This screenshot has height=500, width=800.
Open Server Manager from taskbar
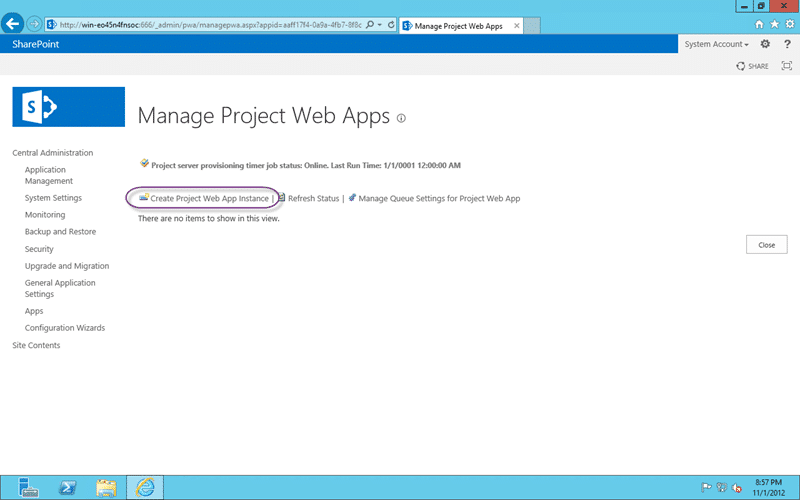[x=28, y=488]
